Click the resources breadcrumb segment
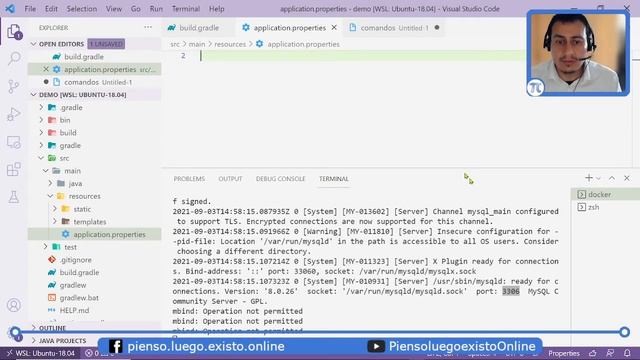 (230, 44)
